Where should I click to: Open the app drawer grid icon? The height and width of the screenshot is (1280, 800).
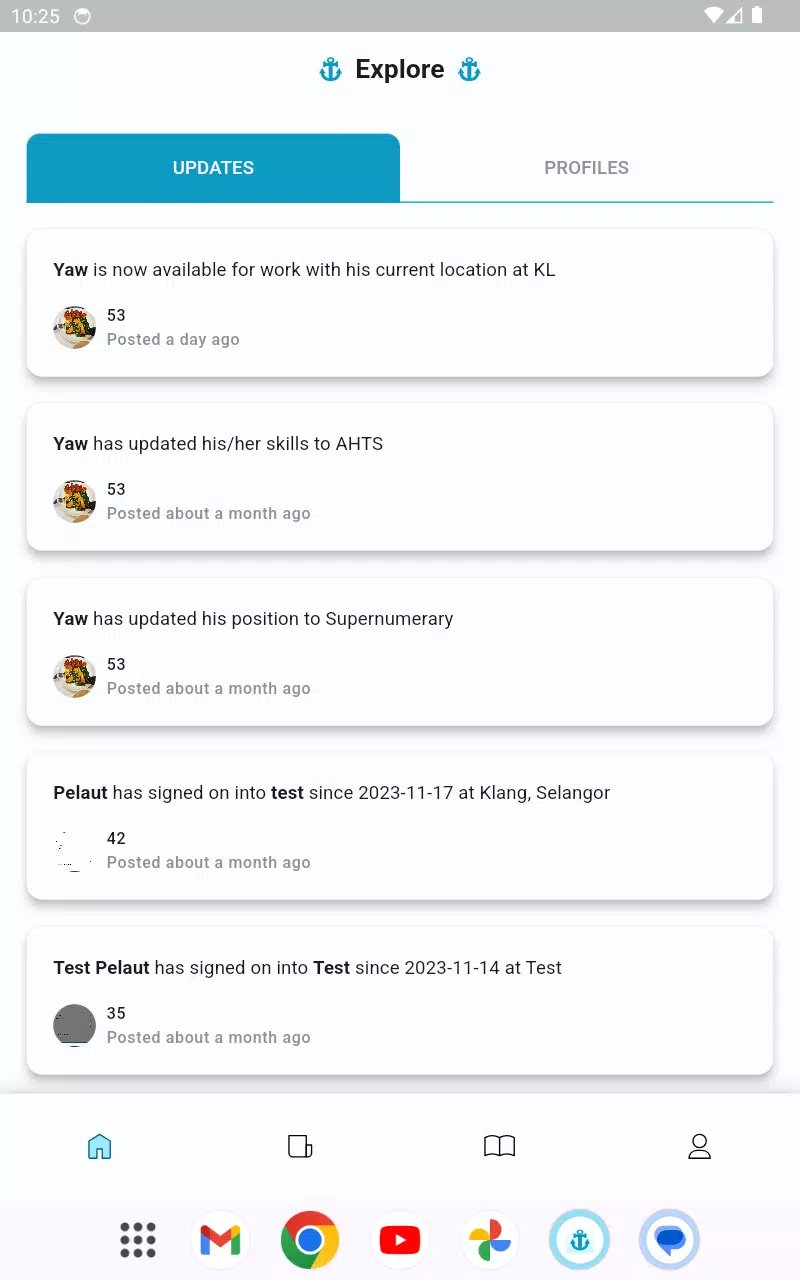tap(138, 1240)
